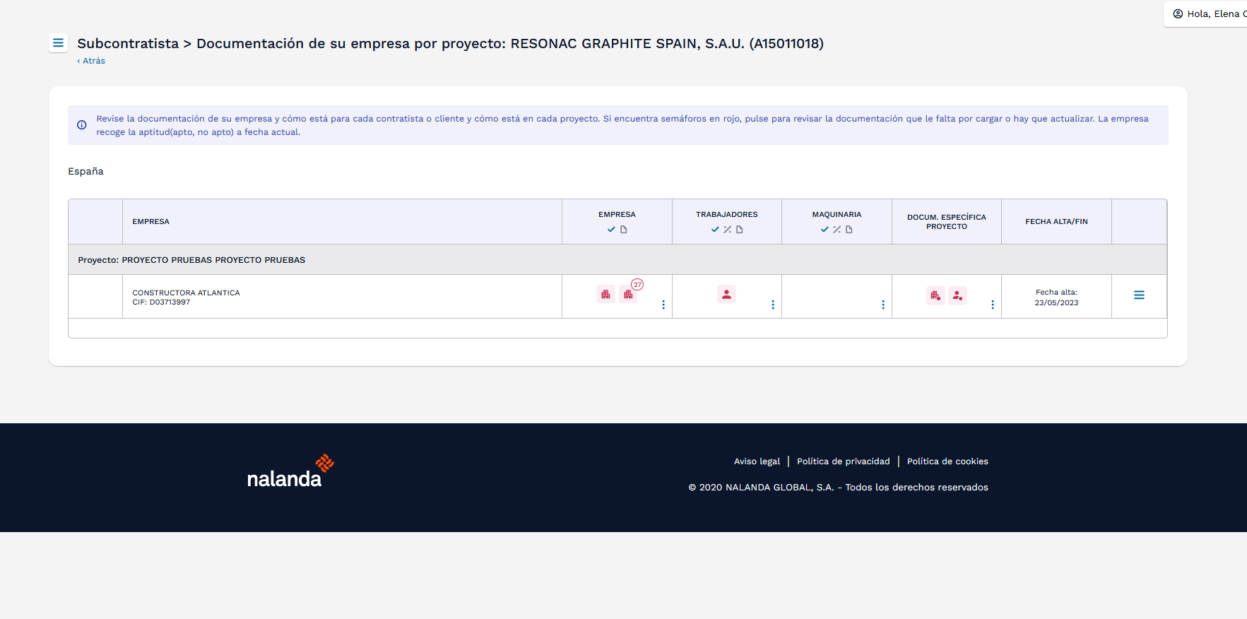The image size is (1247, 619).
Task: Click the document icon under the Maquinaria header
Action: click(849, 230)
